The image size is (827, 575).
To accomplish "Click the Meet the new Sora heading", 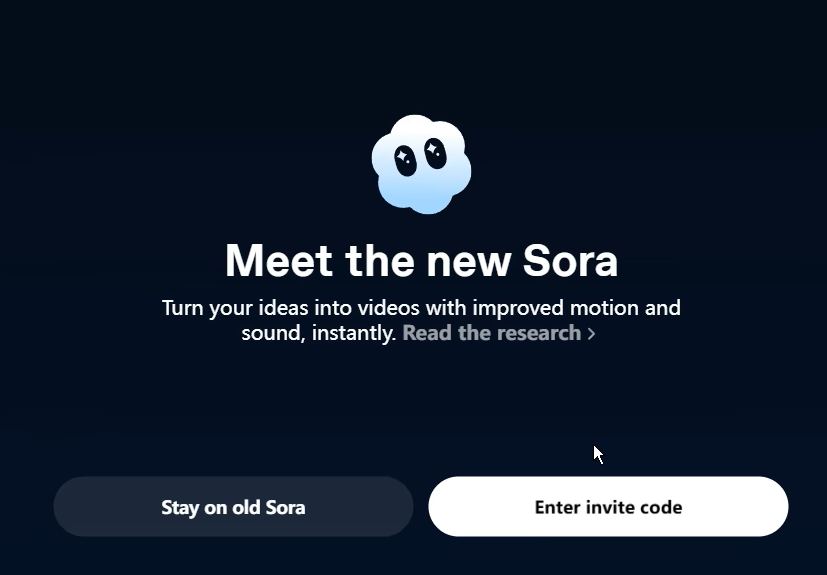I will 421,261.
